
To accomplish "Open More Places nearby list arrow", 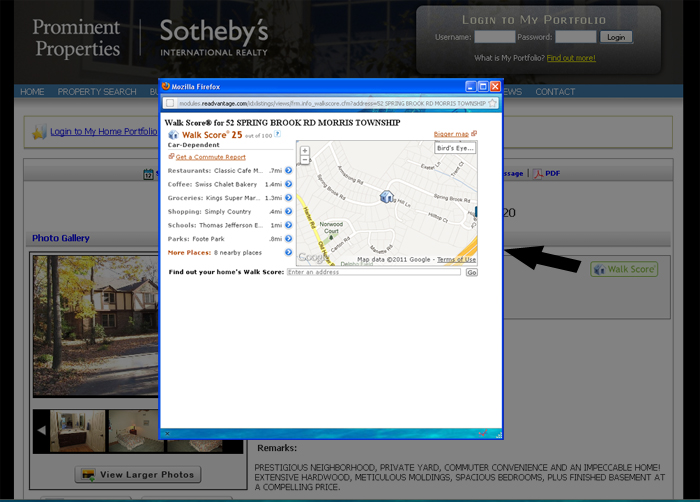I will (x=289, y=252).
